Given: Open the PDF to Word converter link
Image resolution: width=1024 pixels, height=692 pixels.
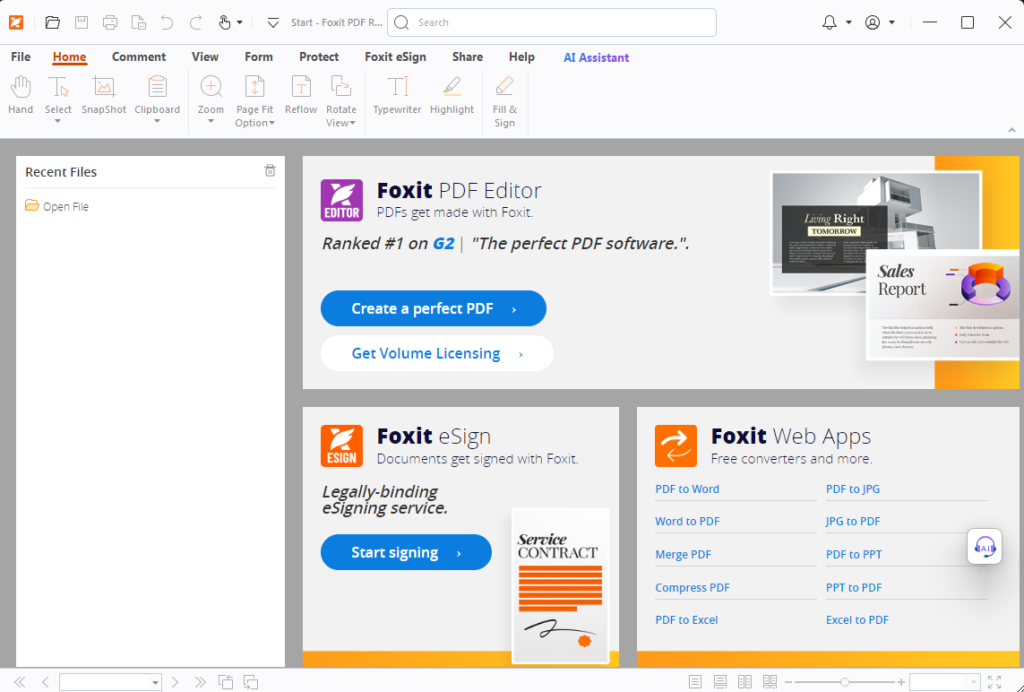Looking at the screenshot, I should pos(687,489).
